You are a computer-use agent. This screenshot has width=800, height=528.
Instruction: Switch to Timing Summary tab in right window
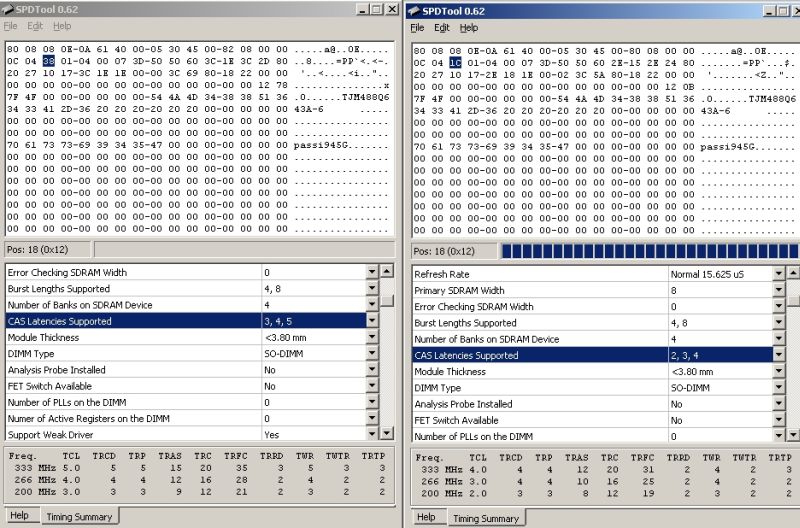pyautogui.click(x=486, y=518)
